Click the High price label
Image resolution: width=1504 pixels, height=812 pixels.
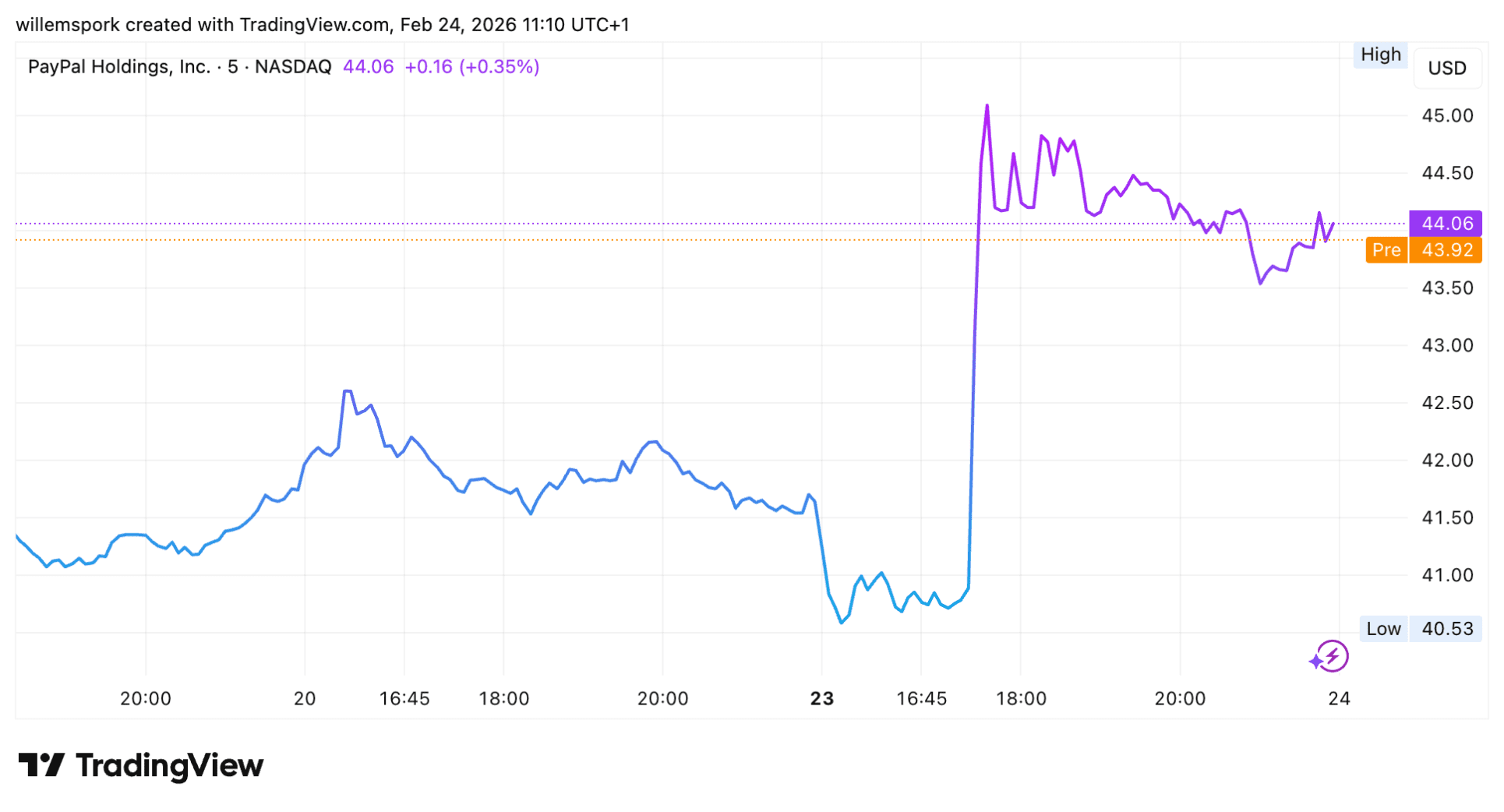[1380, 55]
